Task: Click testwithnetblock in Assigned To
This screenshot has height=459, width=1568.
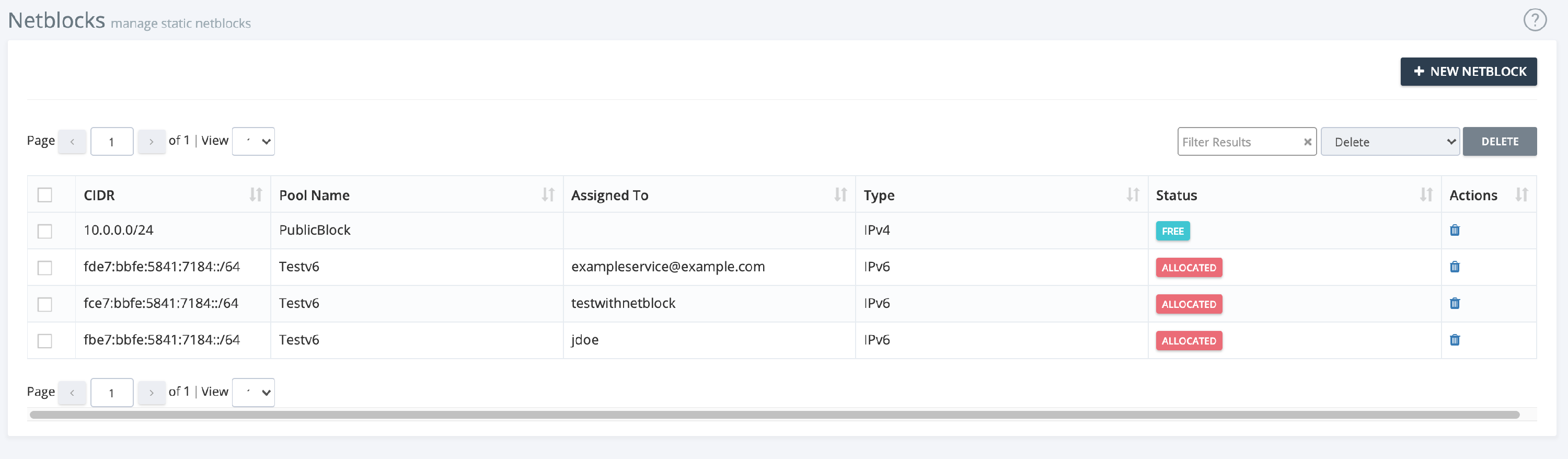Action: (x=624, y=303)
